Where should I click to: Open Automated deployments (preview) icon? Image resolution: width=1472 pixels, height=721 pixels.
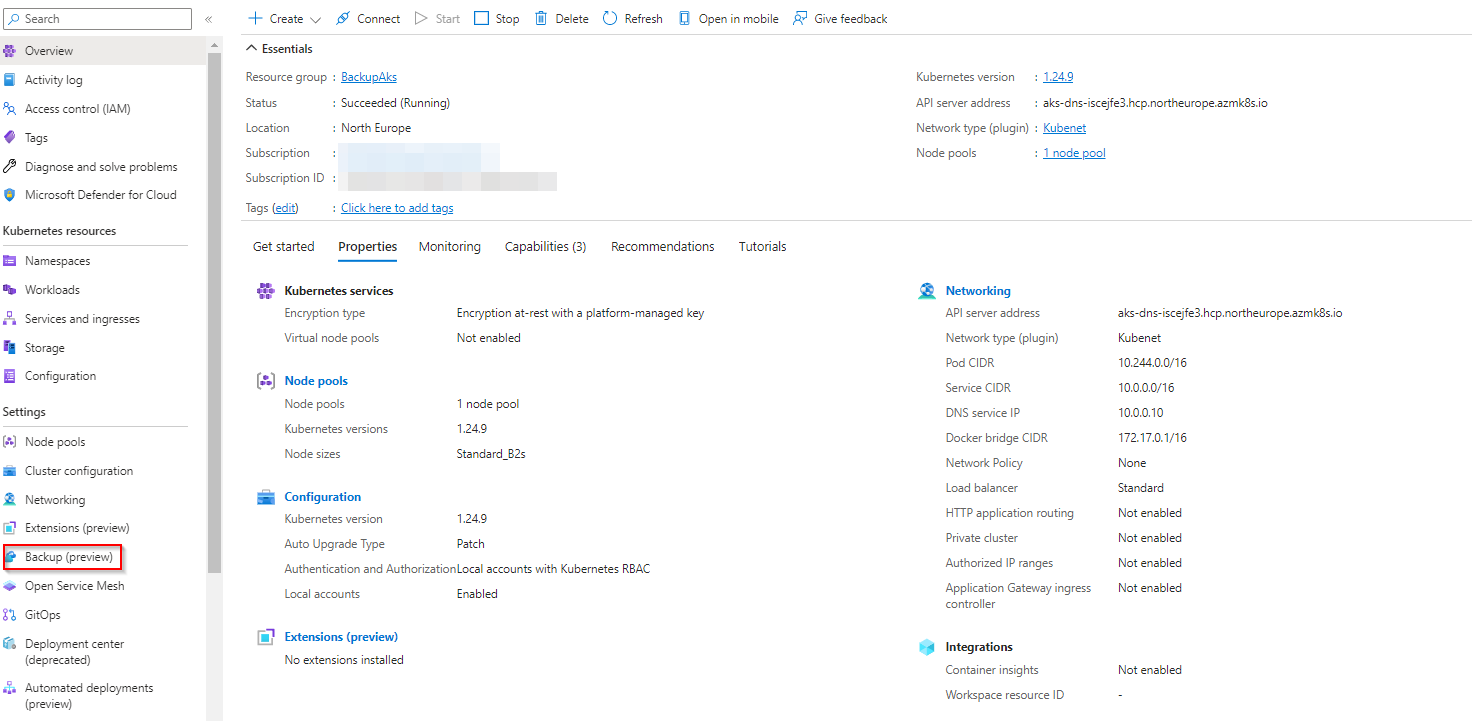(x=10, y=688)
